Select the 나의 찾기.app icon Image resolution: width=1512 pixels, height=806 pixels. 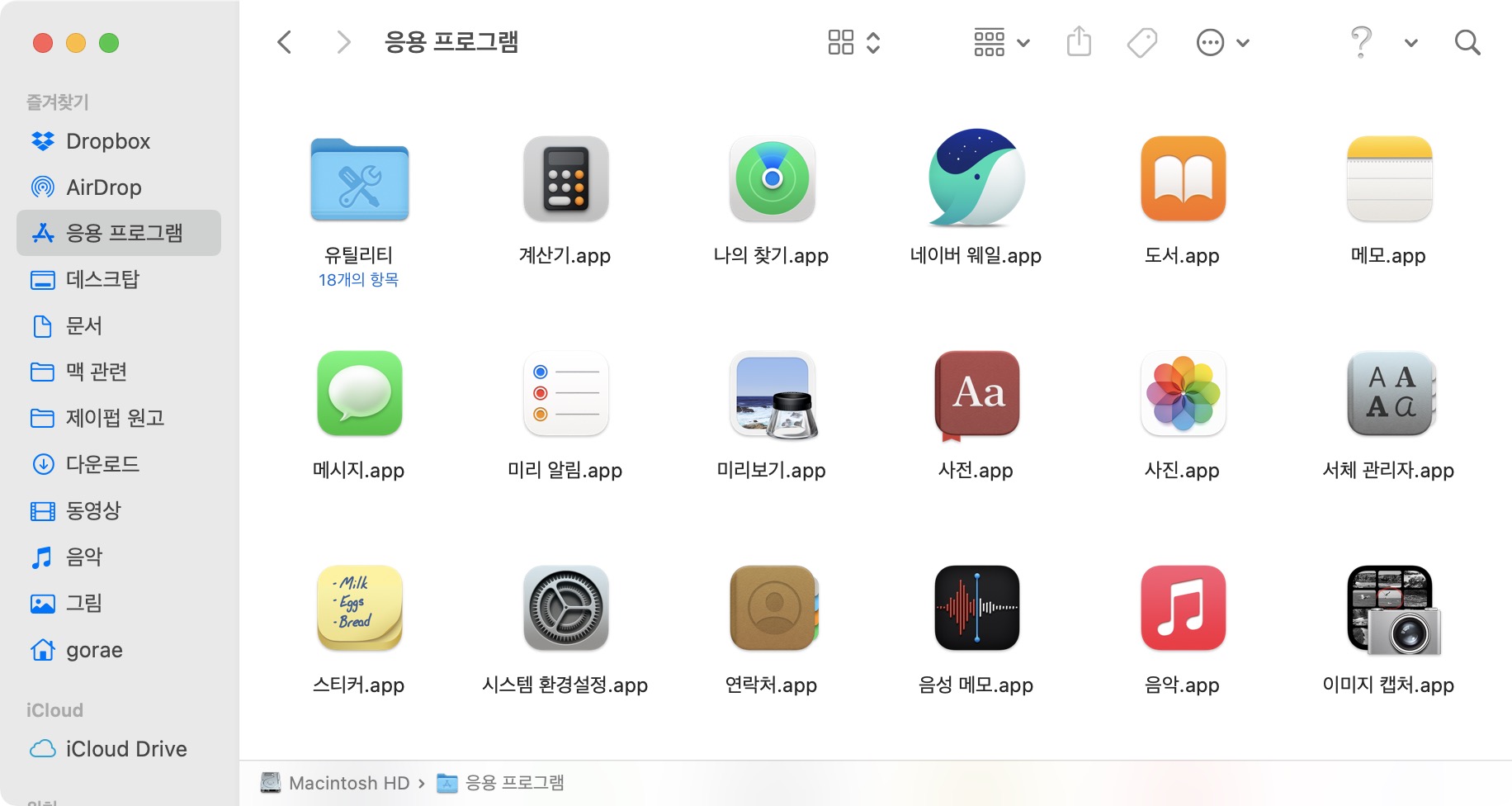coord(772,179)
